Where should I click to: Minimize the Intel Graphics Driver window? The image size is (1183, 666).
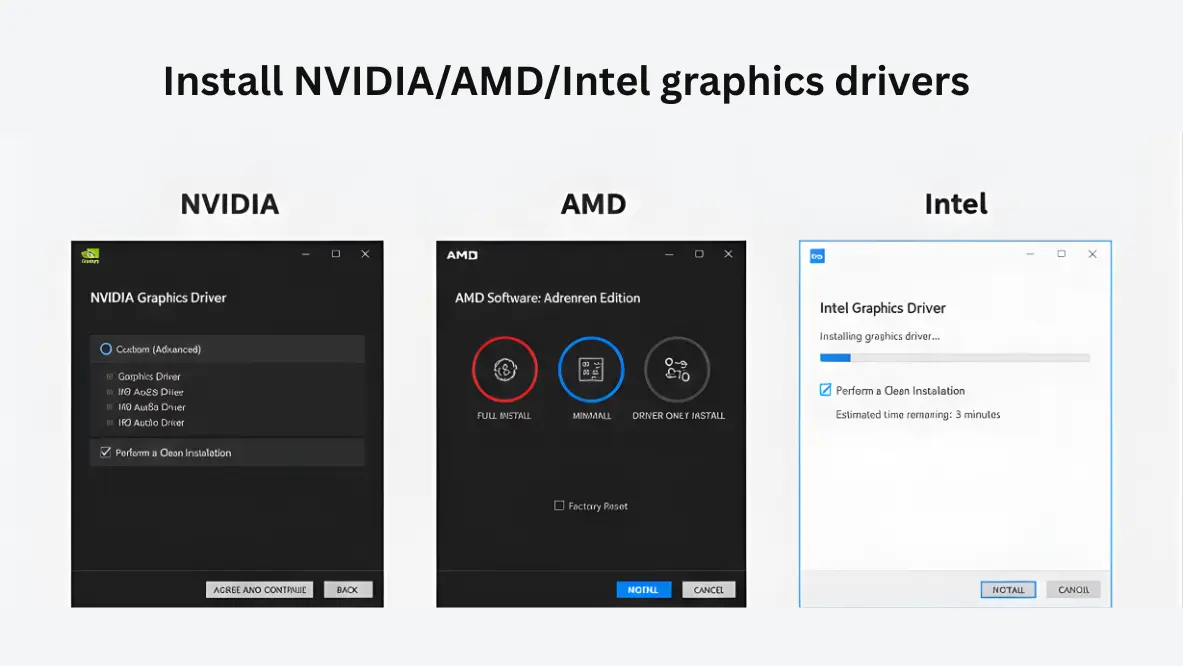point(1030,254)
